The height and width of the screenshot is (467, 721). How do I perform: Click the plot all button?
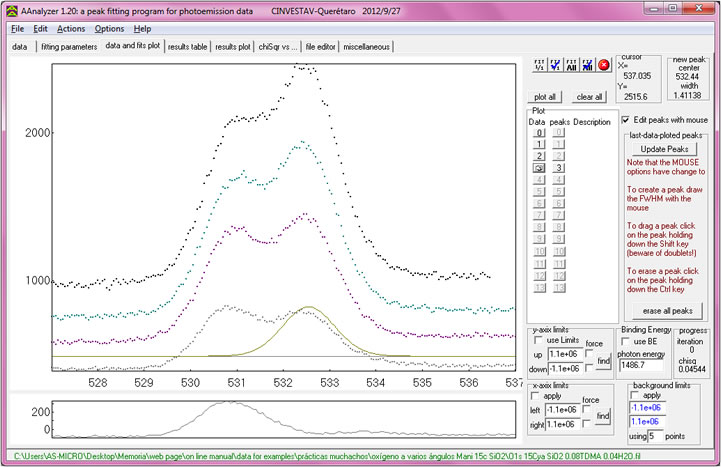pyautogui.click(x=546, y=97)
